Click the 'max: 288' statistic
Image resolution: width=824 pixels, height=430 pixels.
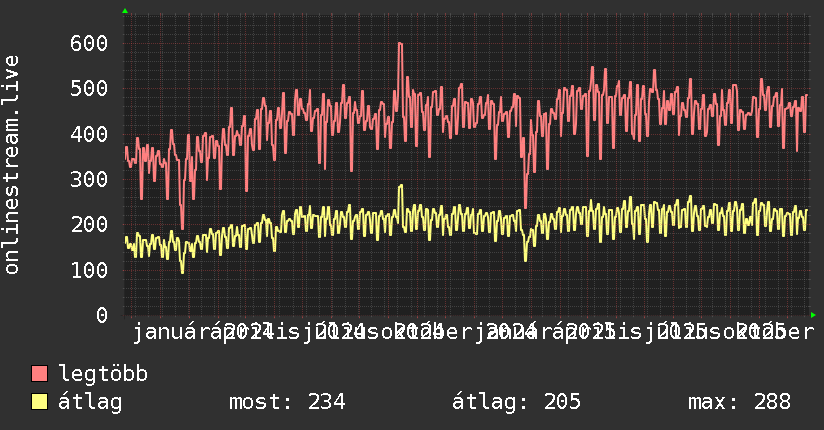coord(739,402)
